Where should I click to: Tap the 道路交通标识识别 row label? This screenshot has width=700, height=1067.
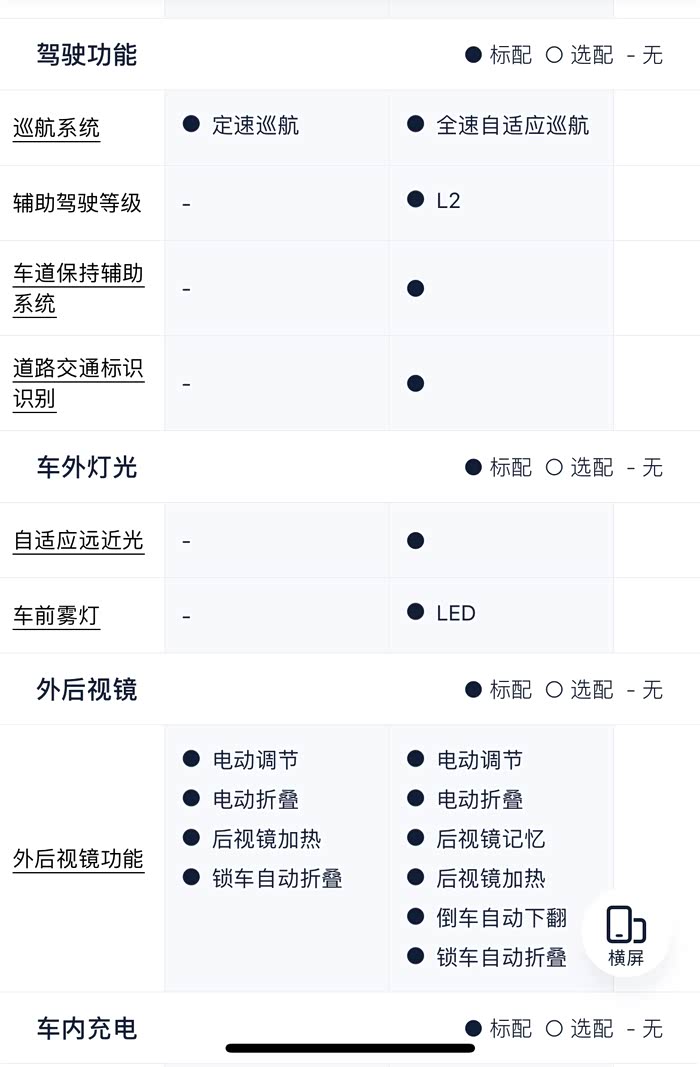78,383
